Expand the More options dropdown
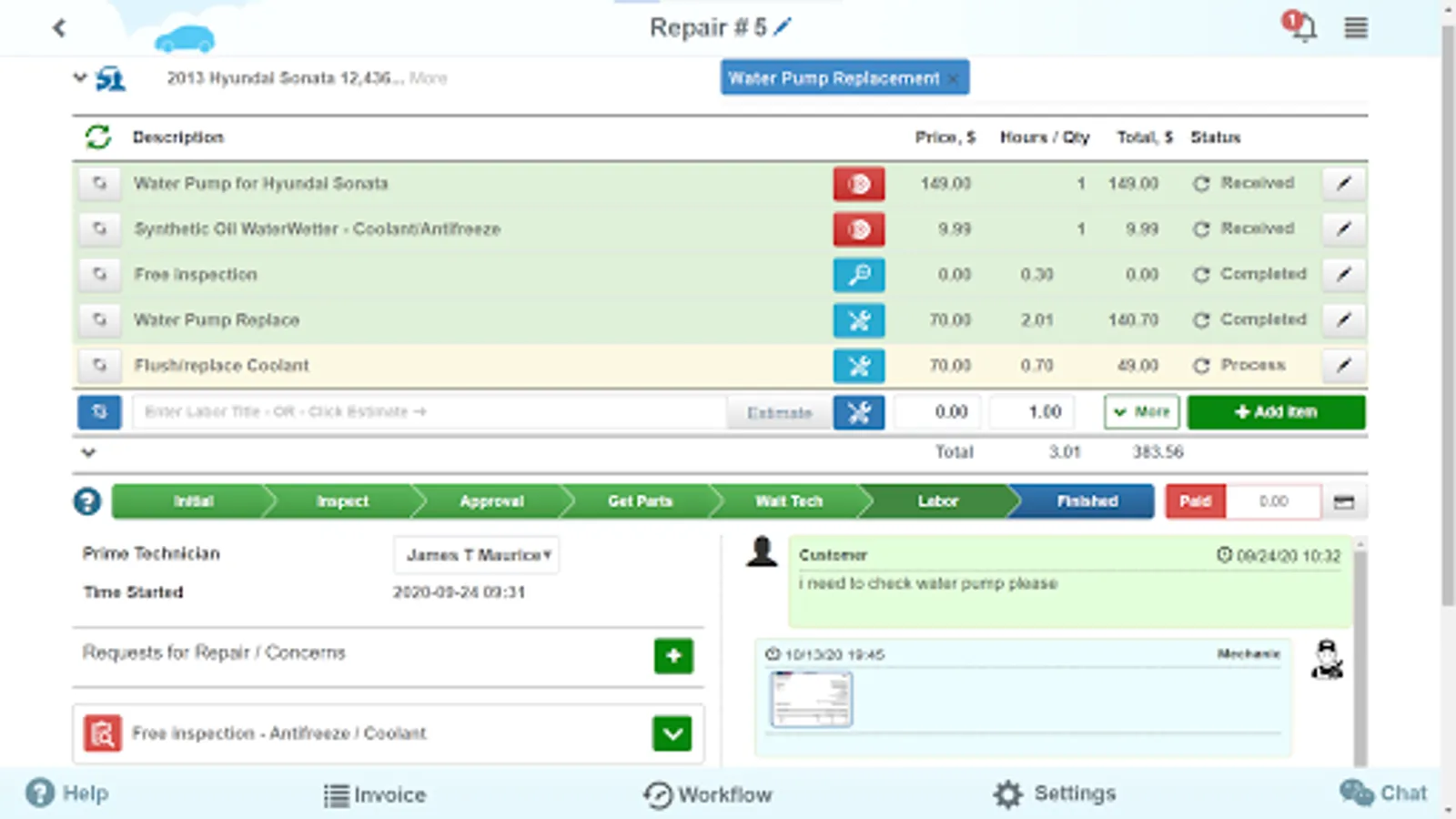 (1142, 411)
